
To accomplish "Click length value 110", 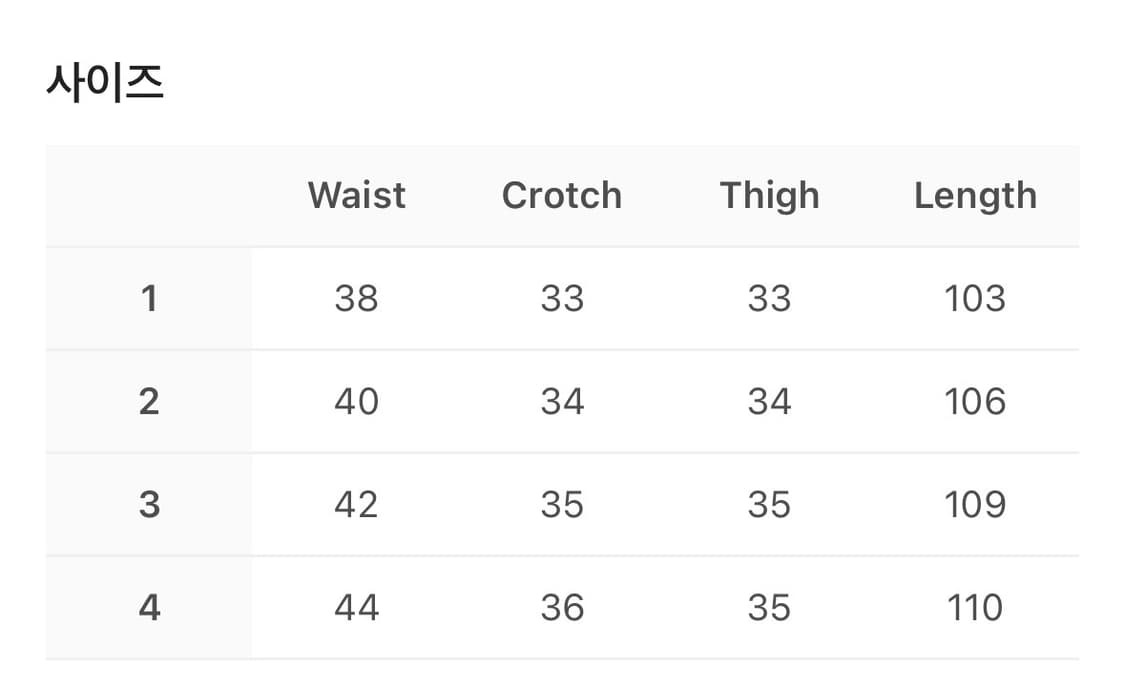I will (975, 607).
